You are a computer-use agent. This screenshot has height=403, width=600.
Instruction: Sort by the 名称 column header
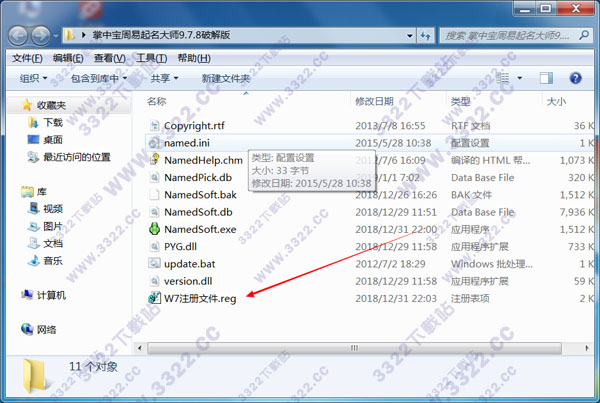click(157, 101)
